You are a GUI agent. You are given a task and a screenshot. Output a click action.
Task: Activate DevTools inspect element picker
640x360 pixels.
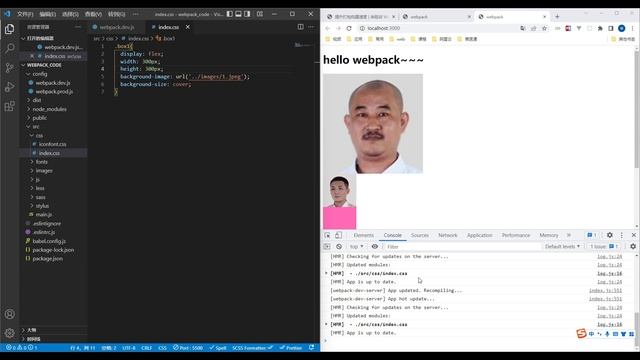click(327, 235)
